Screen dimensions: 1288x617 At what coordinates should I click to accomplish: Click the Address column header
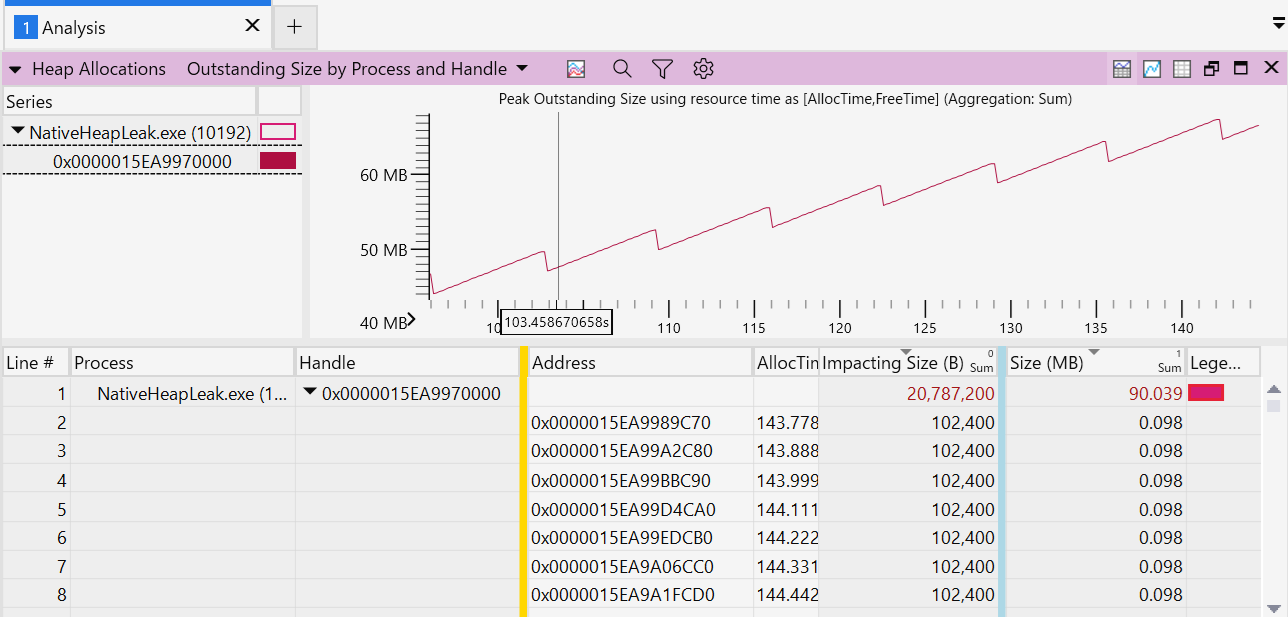[640, 363]
